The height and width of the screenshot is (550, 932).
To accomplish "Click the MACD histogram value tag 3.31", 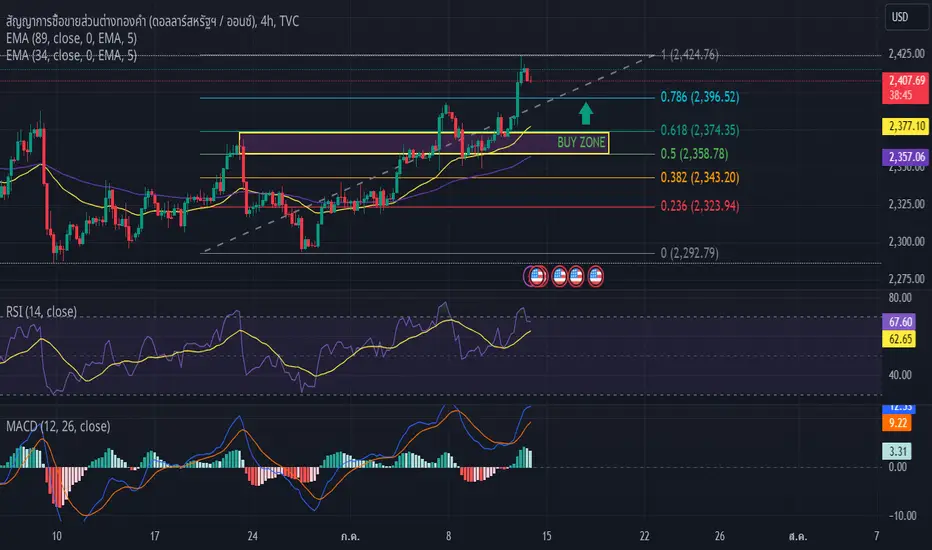I will pos(896,451).
